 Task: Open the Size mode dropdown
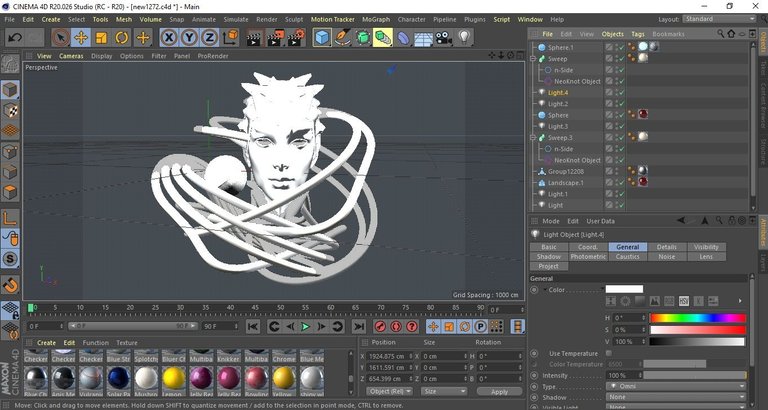point(445,391)
